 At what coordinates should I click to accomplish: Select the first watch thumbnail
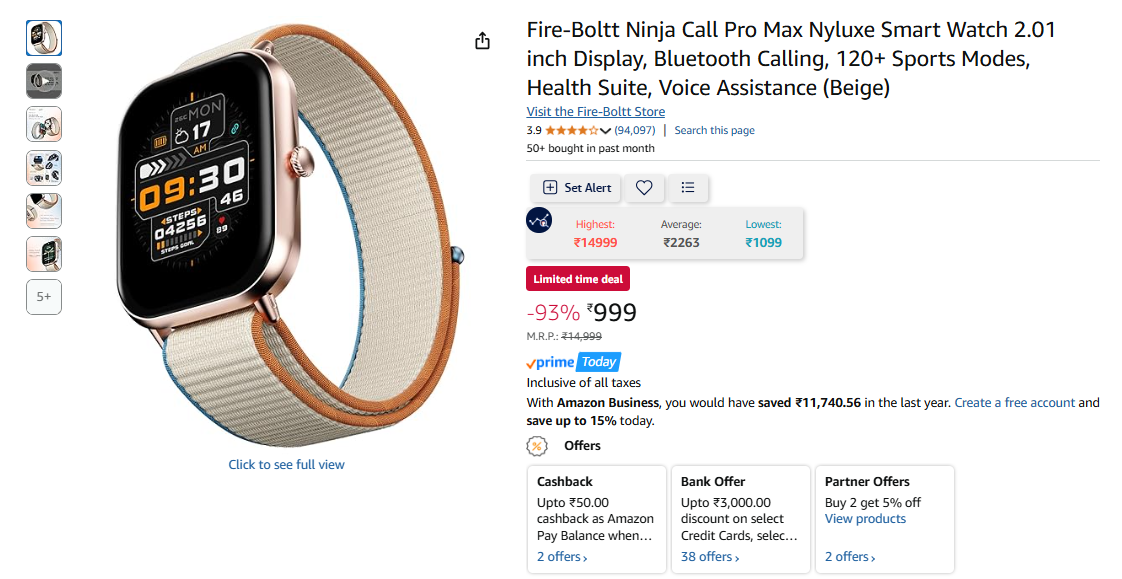point(44,39)
